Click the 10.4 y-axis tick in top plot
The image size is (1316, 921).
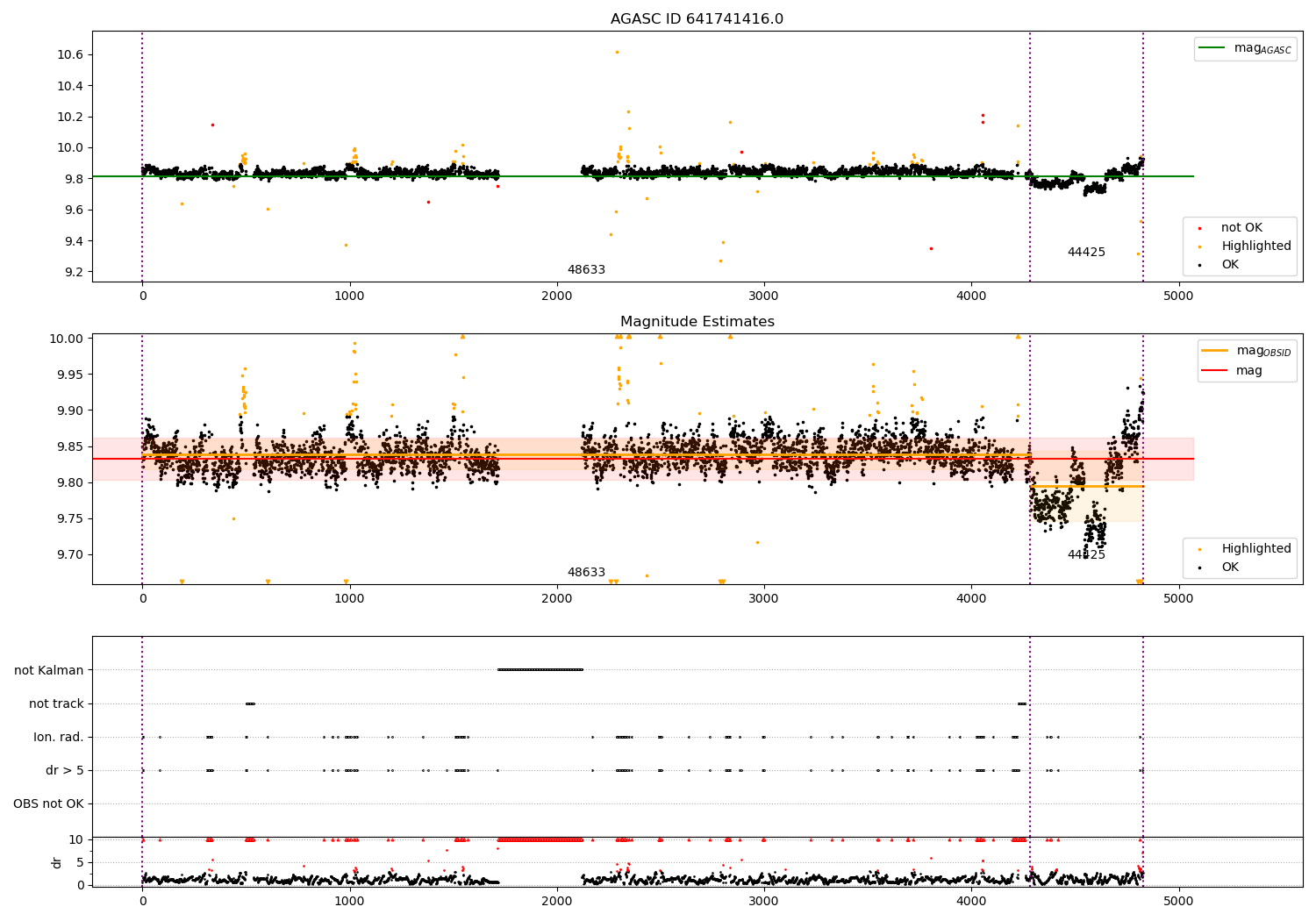tap(70, 86)
